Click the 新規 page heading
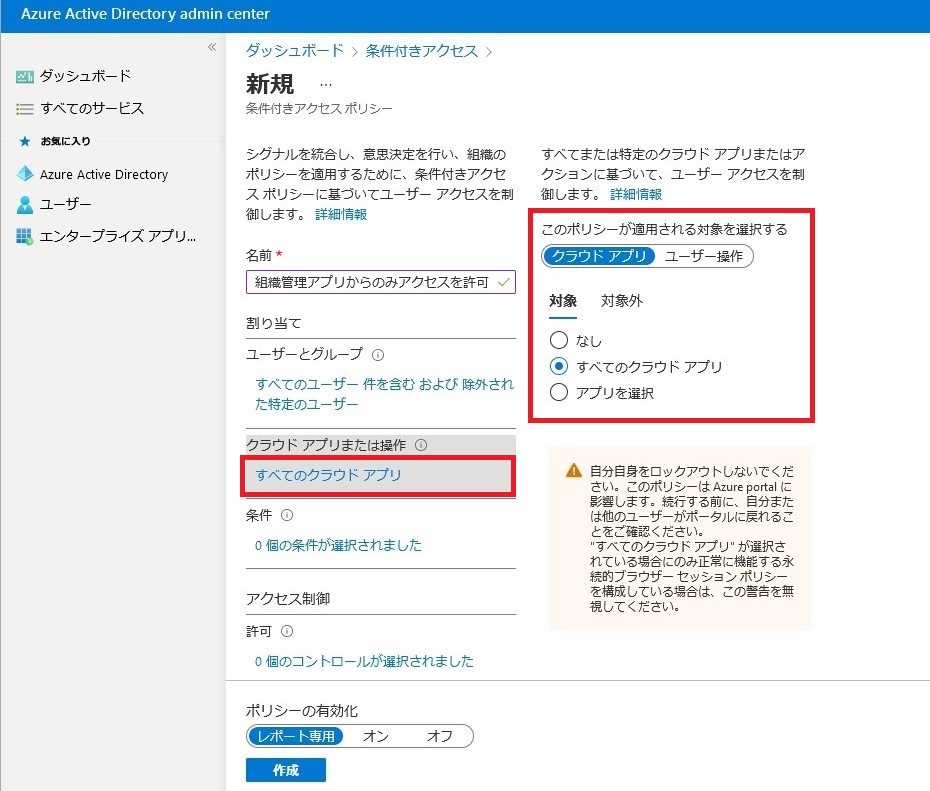Screen dimensions: 930x791 point(270,84)
